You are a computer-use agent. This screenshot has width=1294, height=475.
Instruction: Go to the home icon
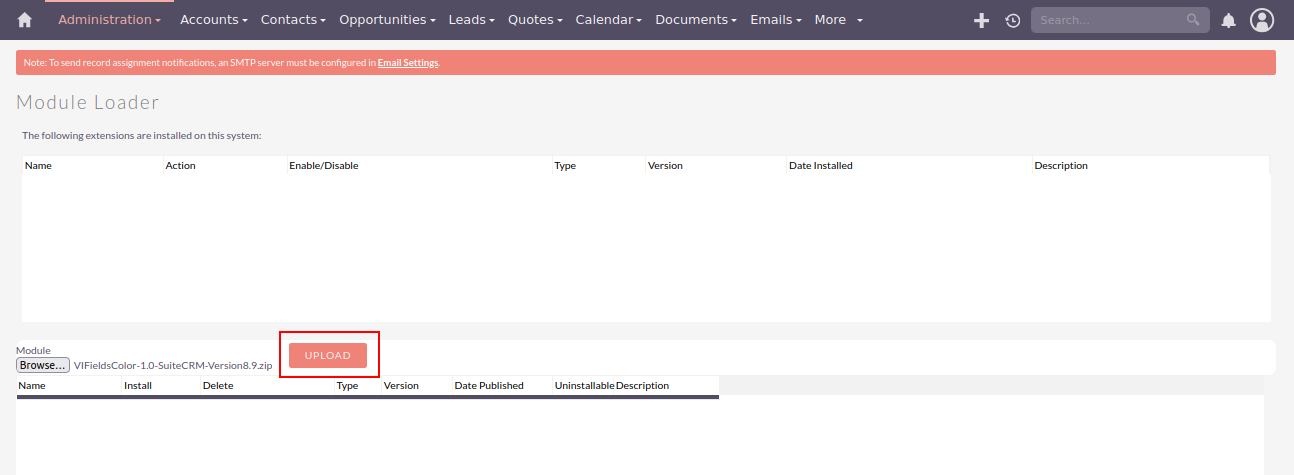[25, 20]
